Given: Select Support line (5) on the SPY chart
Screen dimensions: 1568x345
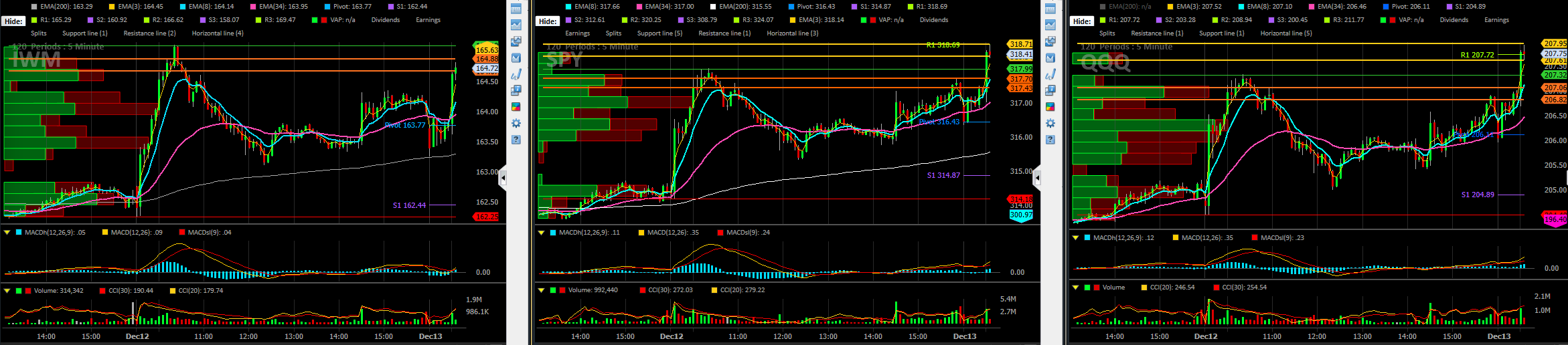Looking at the screenshot, I should pyautogui.click(x=659, y=33).
